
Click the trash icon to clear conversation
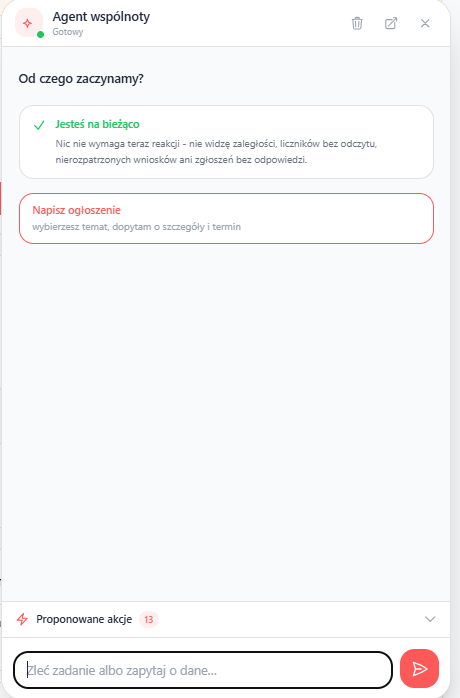coord(357,23)
